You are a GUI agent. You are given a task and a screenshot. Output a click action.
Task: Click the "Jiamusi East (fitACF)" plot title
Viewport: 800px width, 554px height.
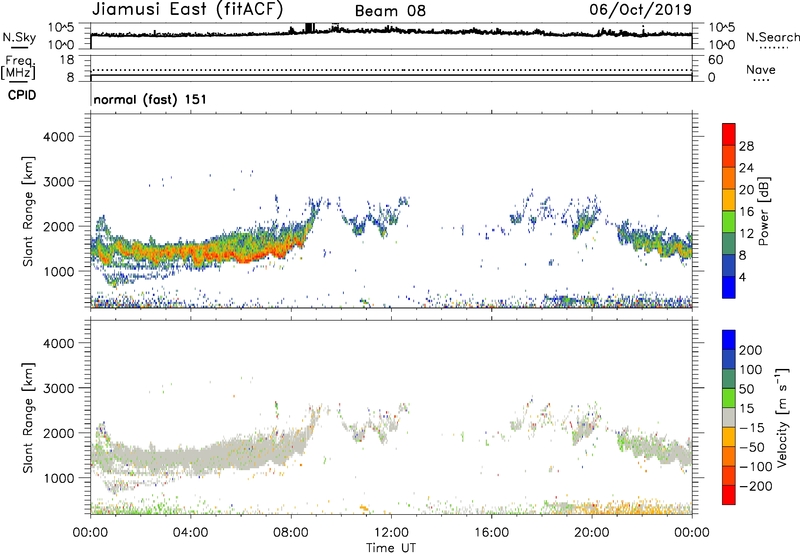point(187,9)
